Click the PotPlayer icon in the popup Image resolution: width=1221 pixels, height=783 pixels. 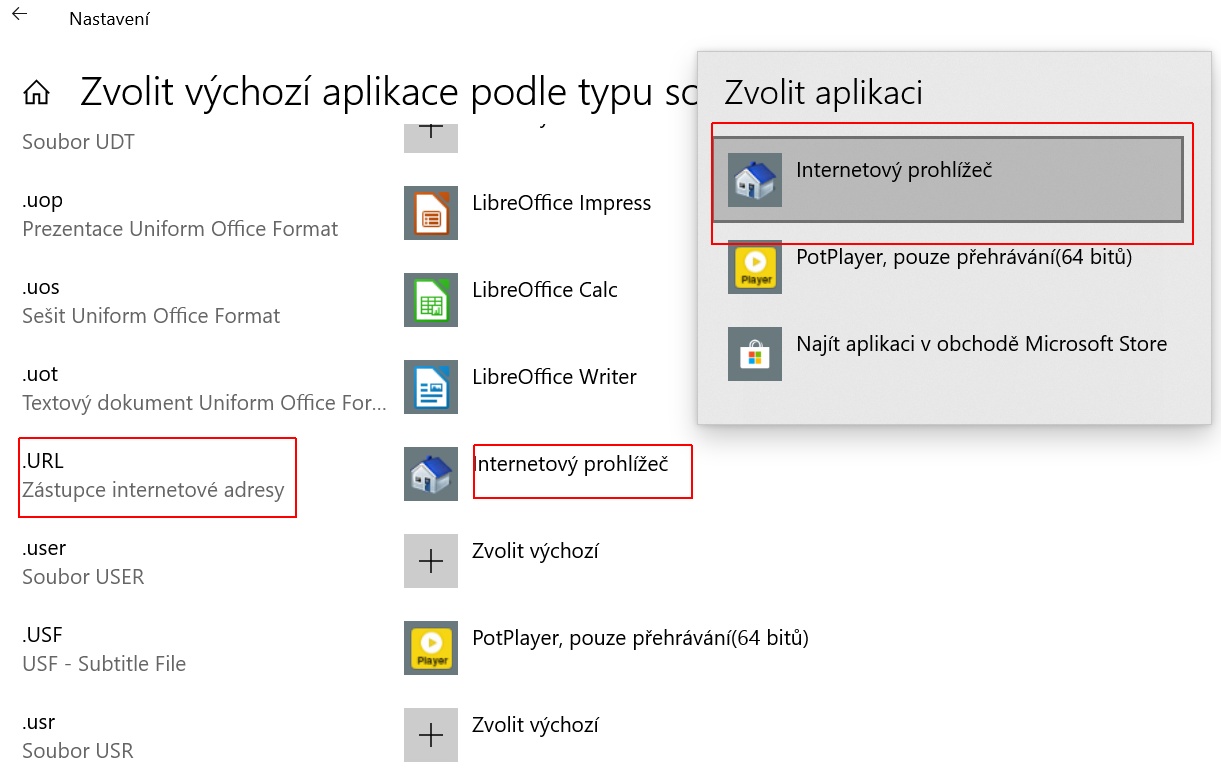755,267
